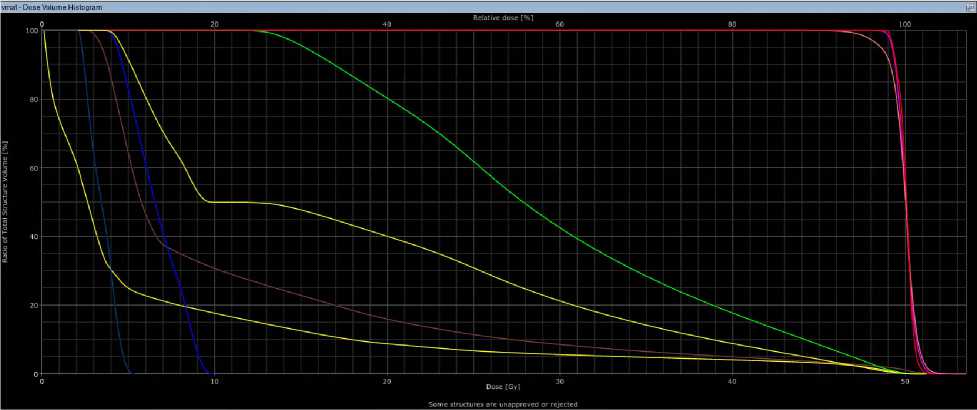Click the 10 tick on the Dose [Gy] axis
Viewport: 977px width, 410px height.
coord(214,380)
